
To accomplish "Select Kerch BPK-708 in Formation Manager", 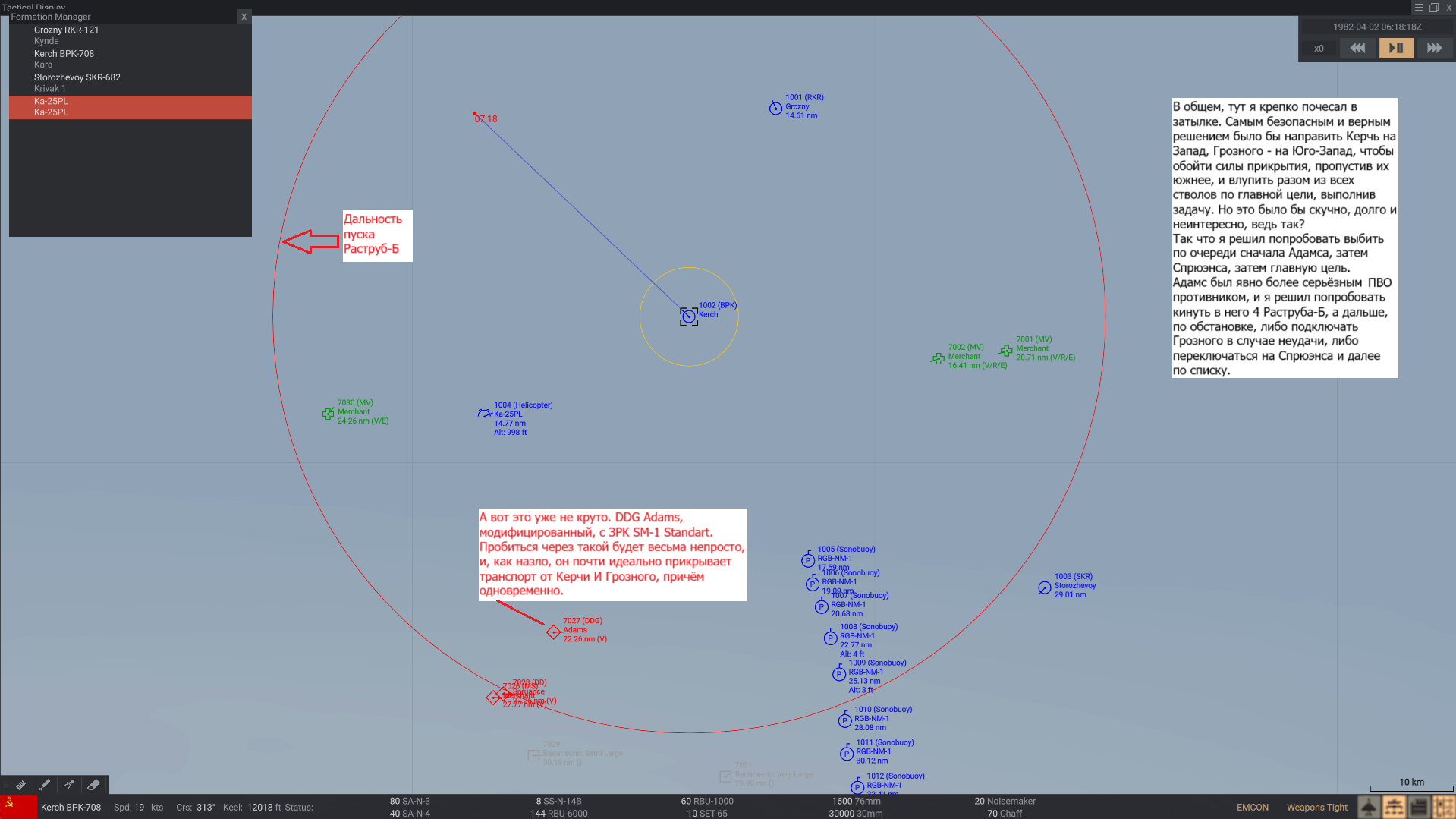I will click(x=131, y=59).
